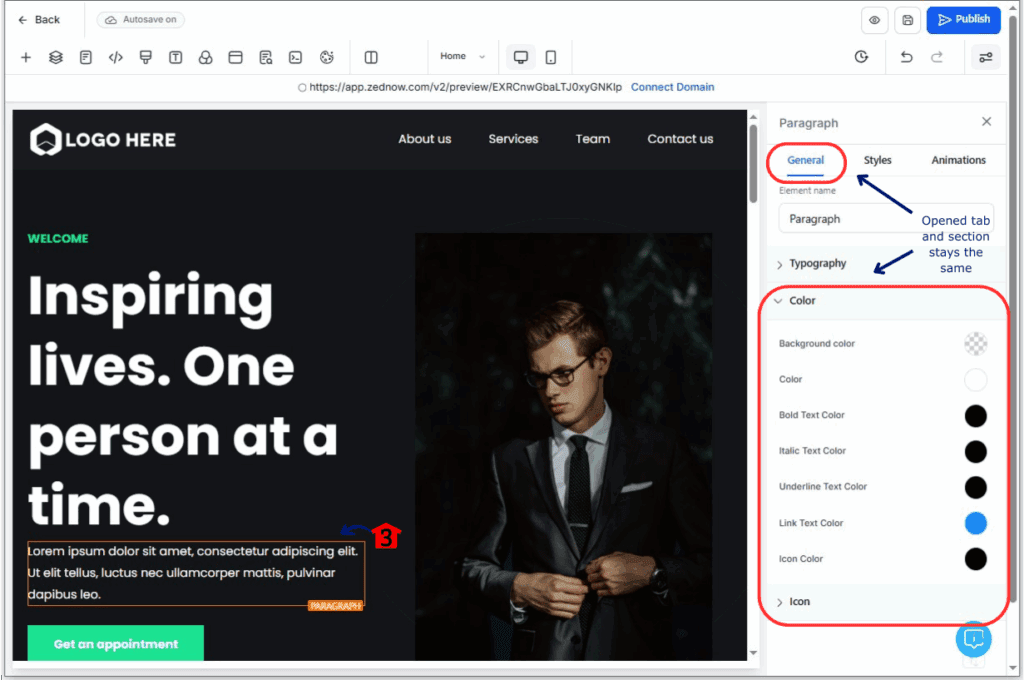Close the Paragraph panel

point(986,121)
